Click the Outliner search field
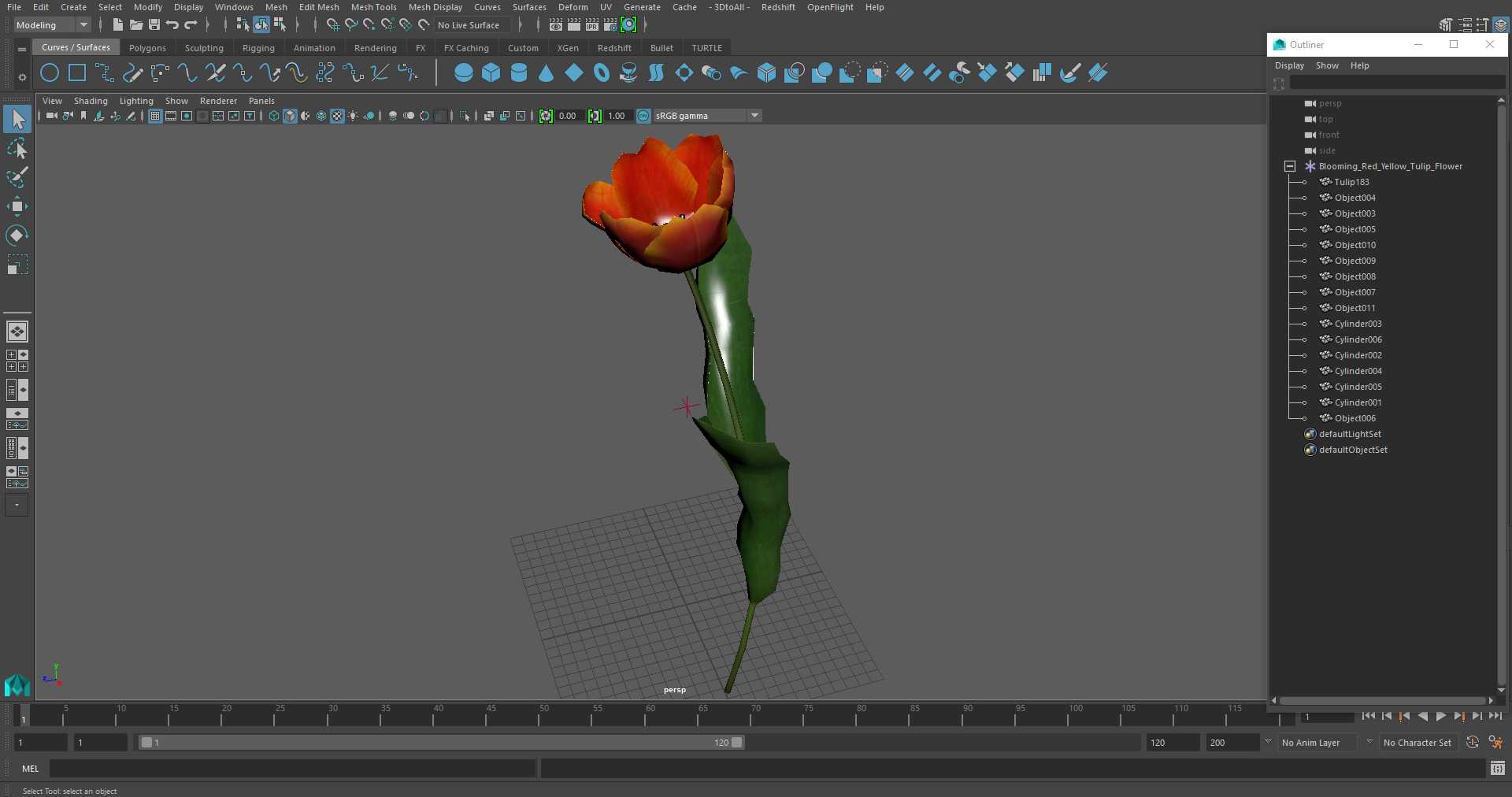The width and height of the screenshot is (1512, 797). pyautogui.click(x=1397, y=83)
